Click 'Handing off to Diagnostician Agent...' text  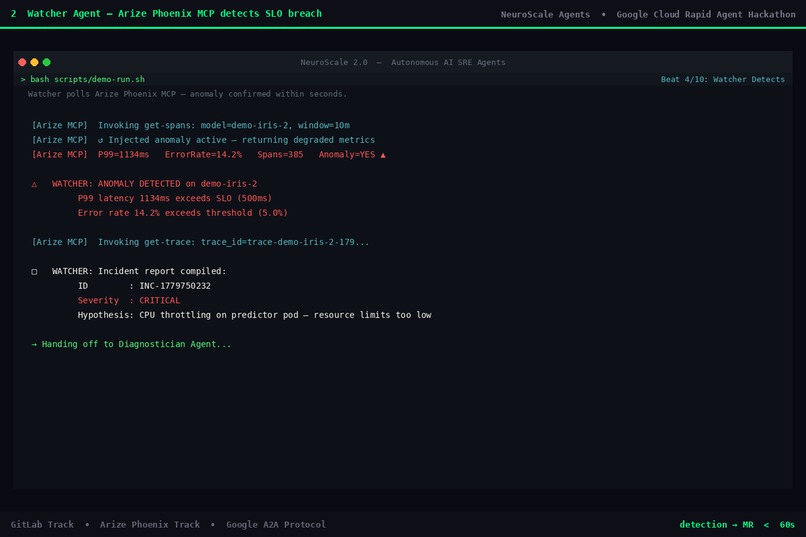(136, 344)
